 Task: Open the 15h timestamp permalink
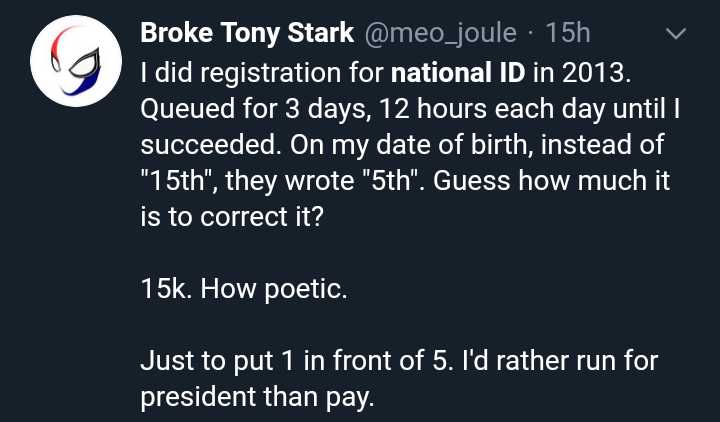pyautogui.click(x=568, y=33)
